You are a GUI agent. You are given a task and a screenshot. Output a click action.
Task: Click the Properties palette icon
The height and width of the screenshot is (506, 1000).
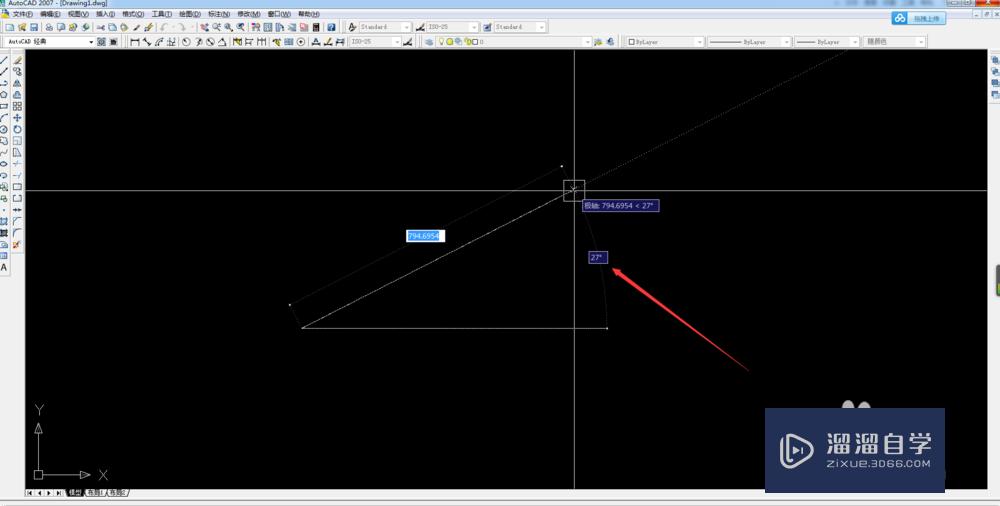pyautogui.click(x=255, y=27)
